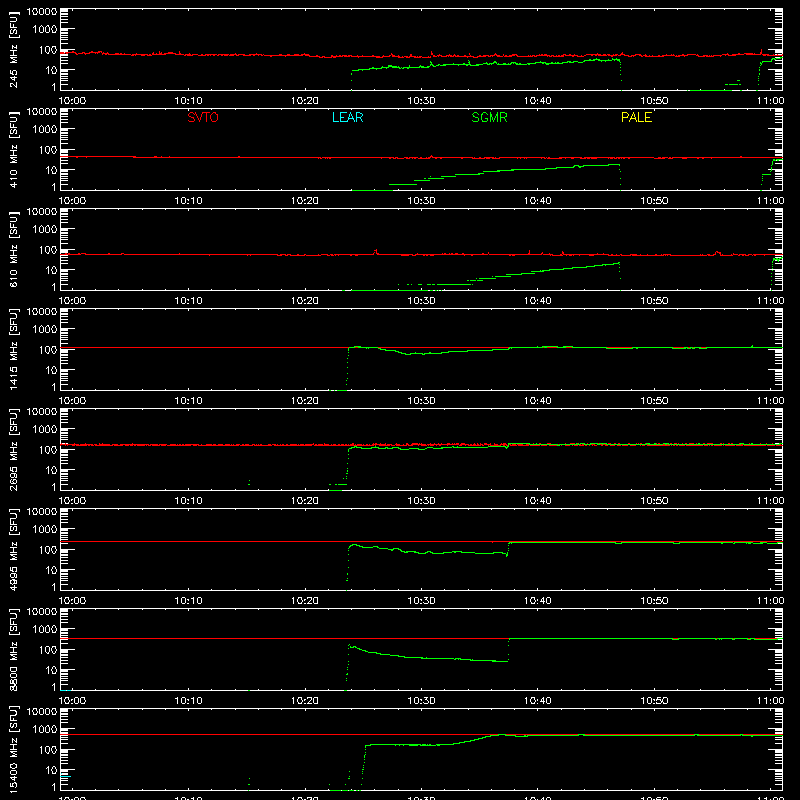Click 10:30 label beneath the 8800 MHz panel
Image resolution: width=800 pixels, height=800 pixels.
pyautogui.click(x=421, y=701)
